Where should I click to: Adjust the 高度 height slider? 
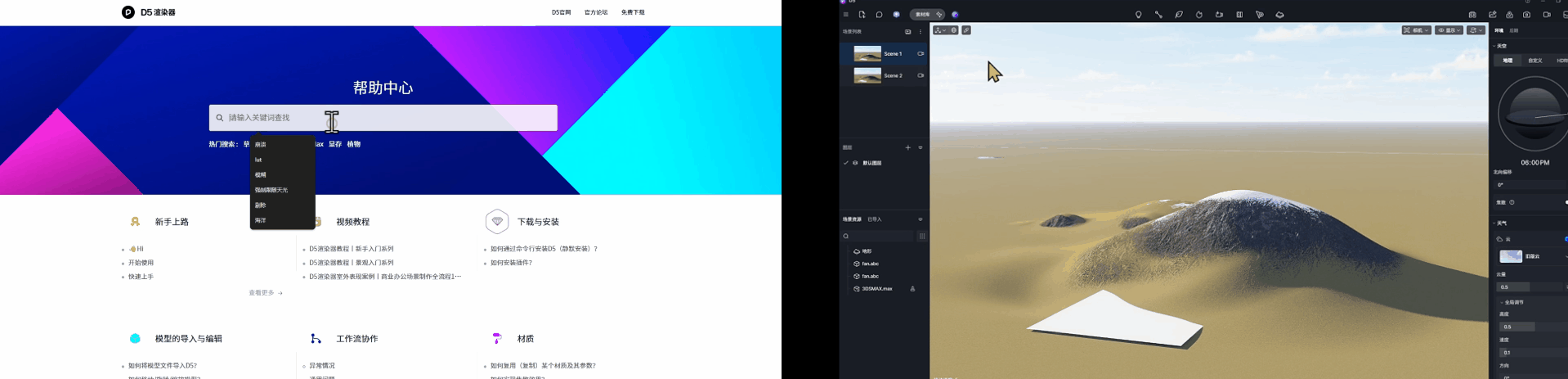[x=1532, y=327]
